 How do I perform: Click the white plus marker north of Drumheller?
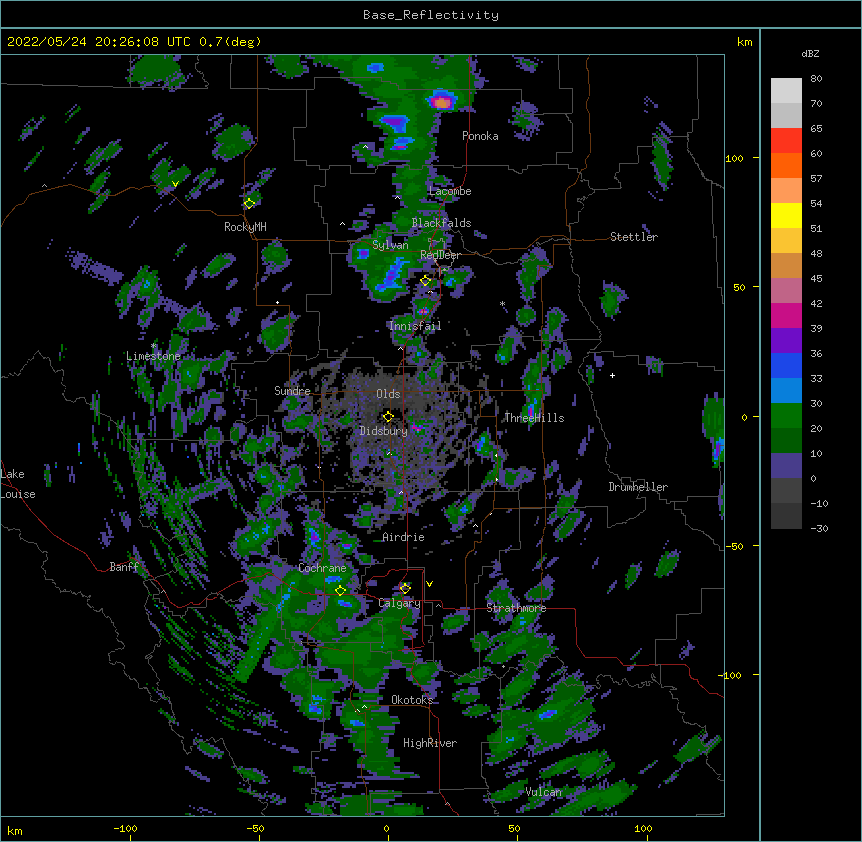coord(612,375)
